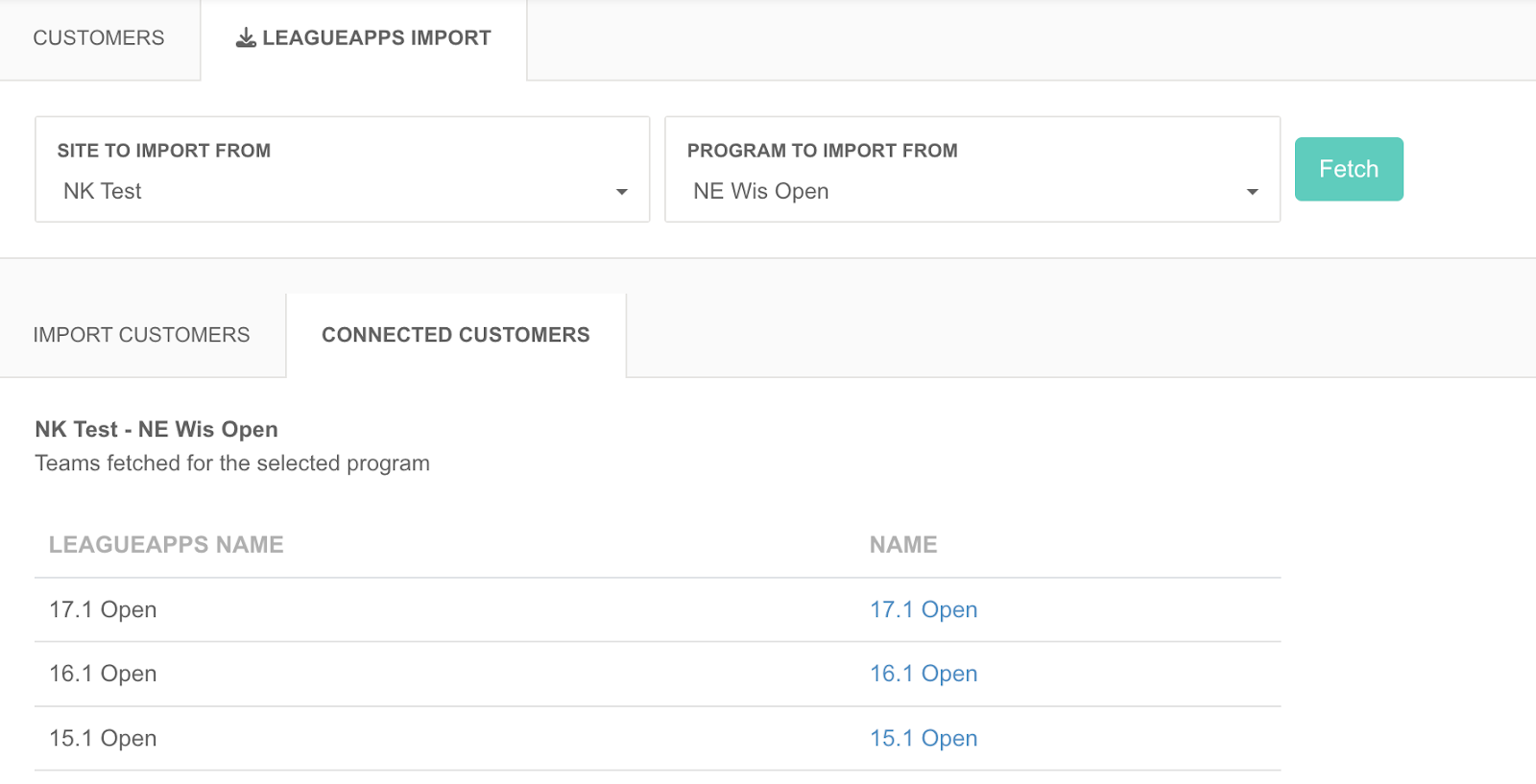
Task: Expand the NE Wis Open dropdown arrow
Action: [x=1252, y=192]
